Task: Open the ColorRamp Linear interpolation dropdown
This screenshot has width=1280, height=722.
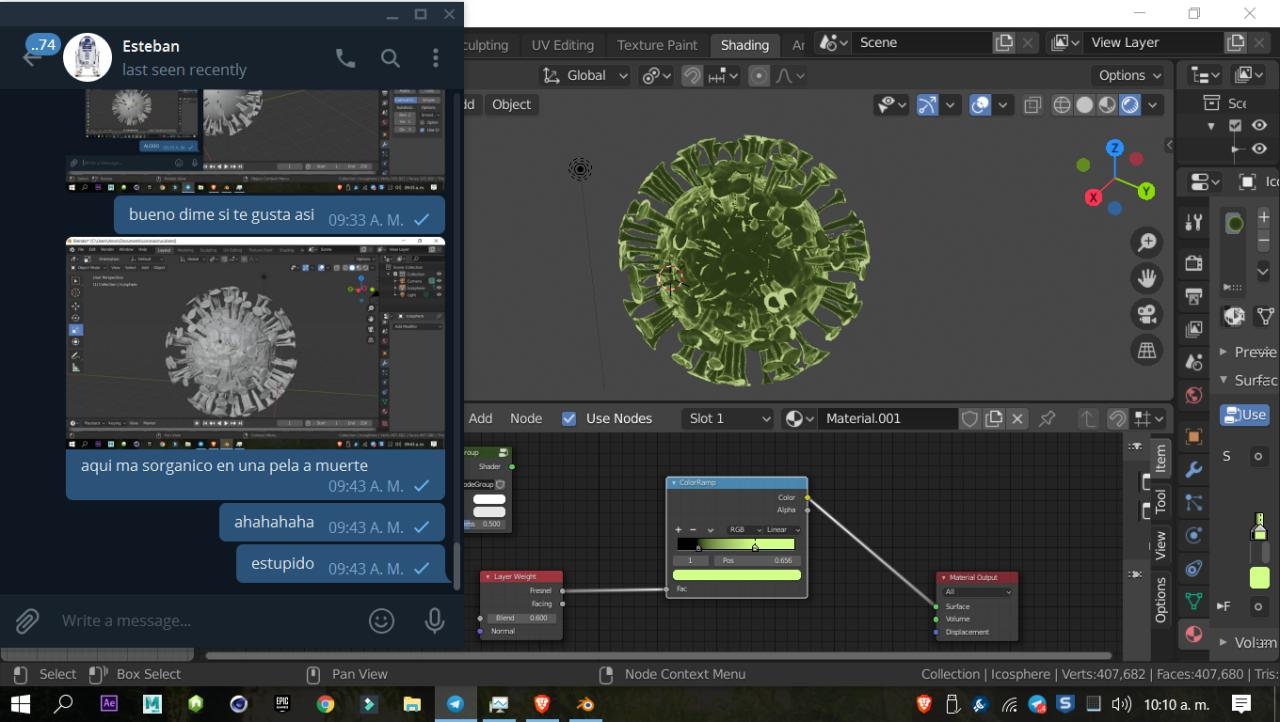Action: coord(783,530)
